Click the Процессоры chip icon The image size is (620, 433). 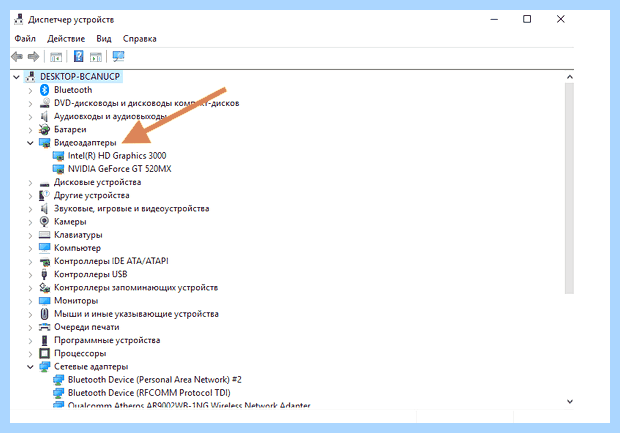[x=44, y=354]
